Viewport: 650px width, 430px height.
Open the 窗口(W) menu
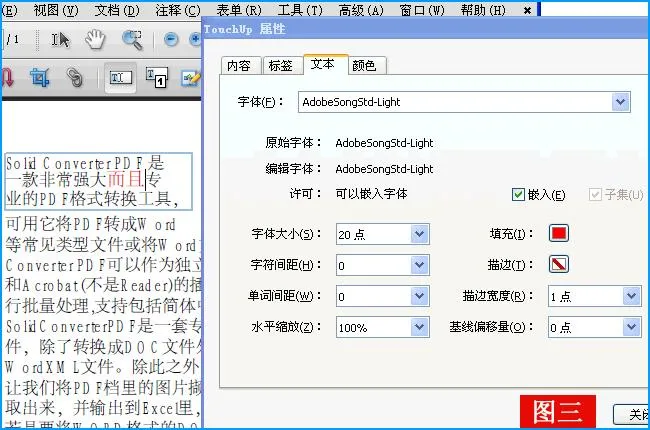coord(422,10)
